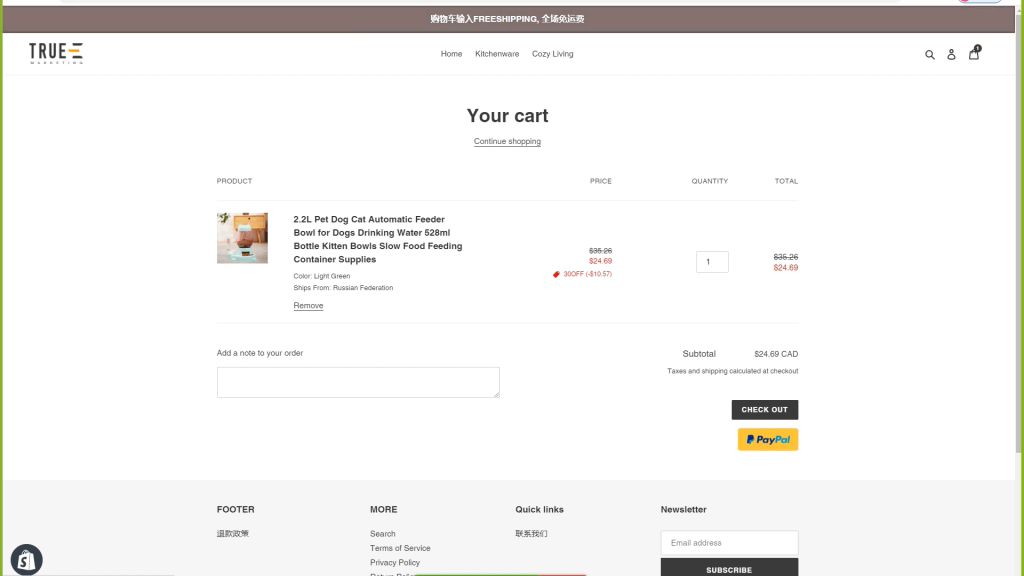This screenshot has width=1024, height=576.
Task: Open the Cozy Living navigation item
Action: pos(552,54)
